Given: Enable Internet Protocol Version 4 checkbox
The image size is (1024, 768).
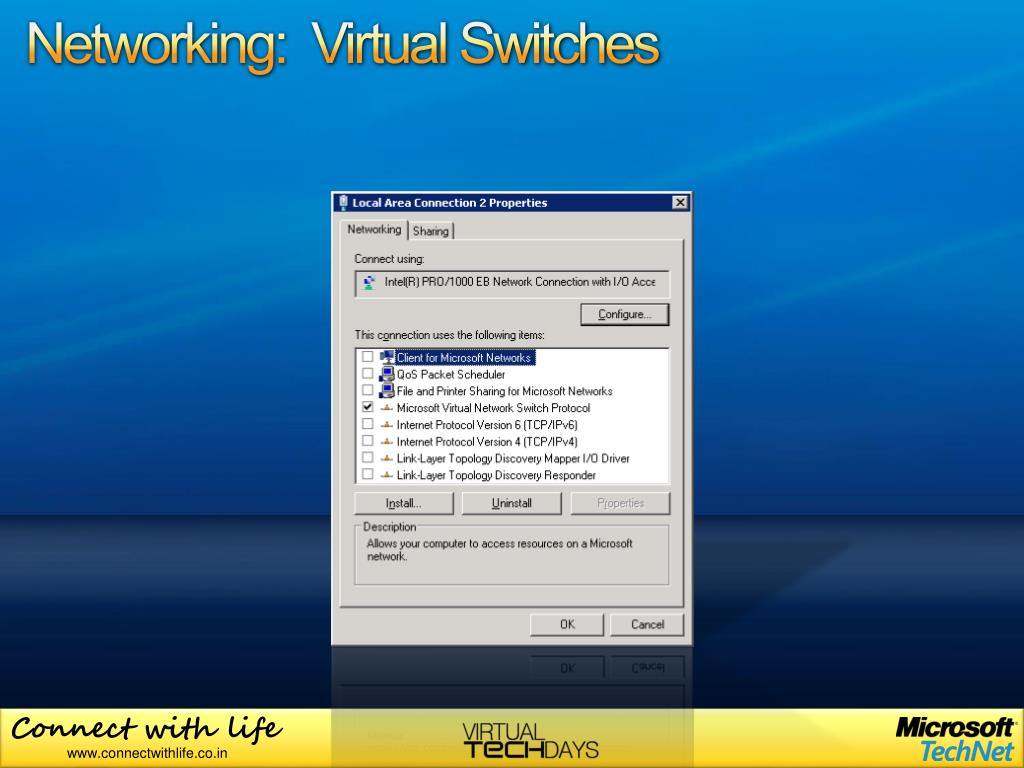Looking at the screenshot, I should coord(368,440).
